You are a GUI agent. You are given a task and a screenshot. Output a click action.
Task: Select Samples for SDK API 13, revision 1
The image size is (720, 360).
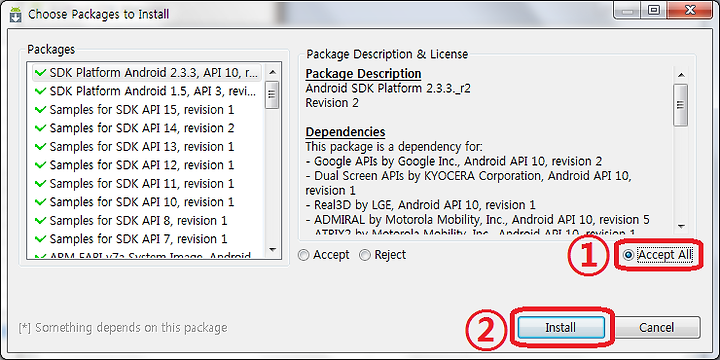[x=147, y=146]
